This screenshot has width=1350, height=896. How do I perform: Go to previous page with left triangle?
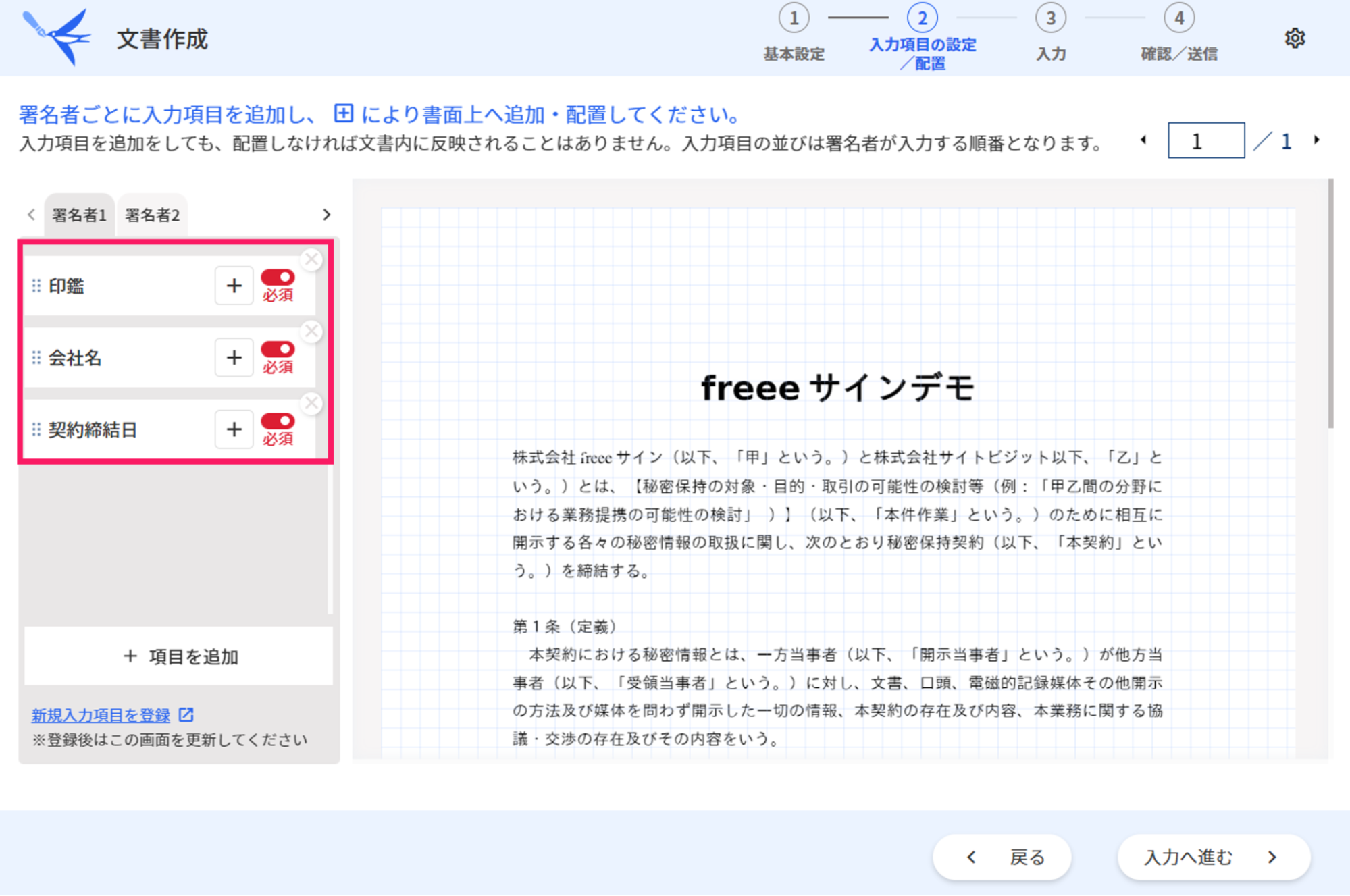tap(1143, 140)
